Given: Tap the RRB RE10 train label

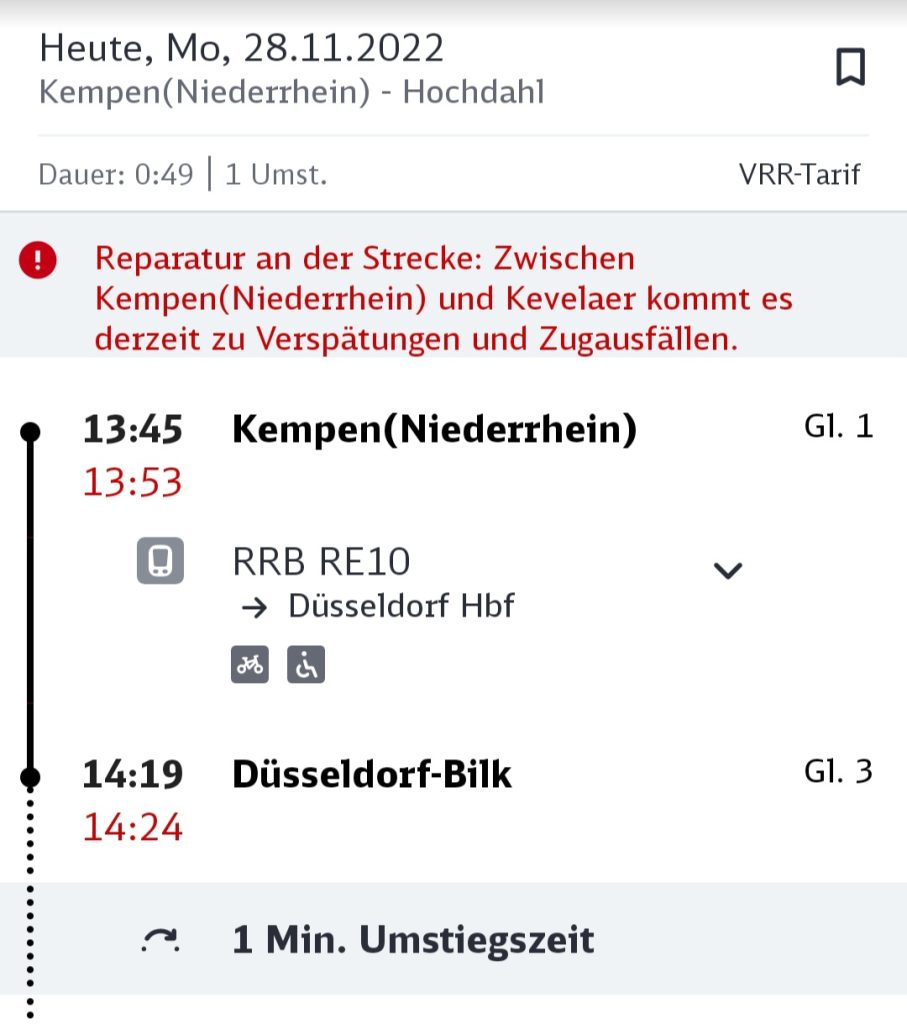Looking at the screenshot, I should (x=321, y=562).
